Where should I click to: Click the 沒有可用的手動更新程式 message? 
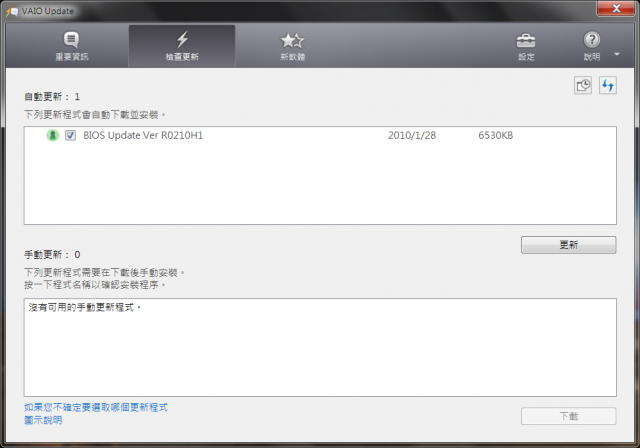click(84, 307)
